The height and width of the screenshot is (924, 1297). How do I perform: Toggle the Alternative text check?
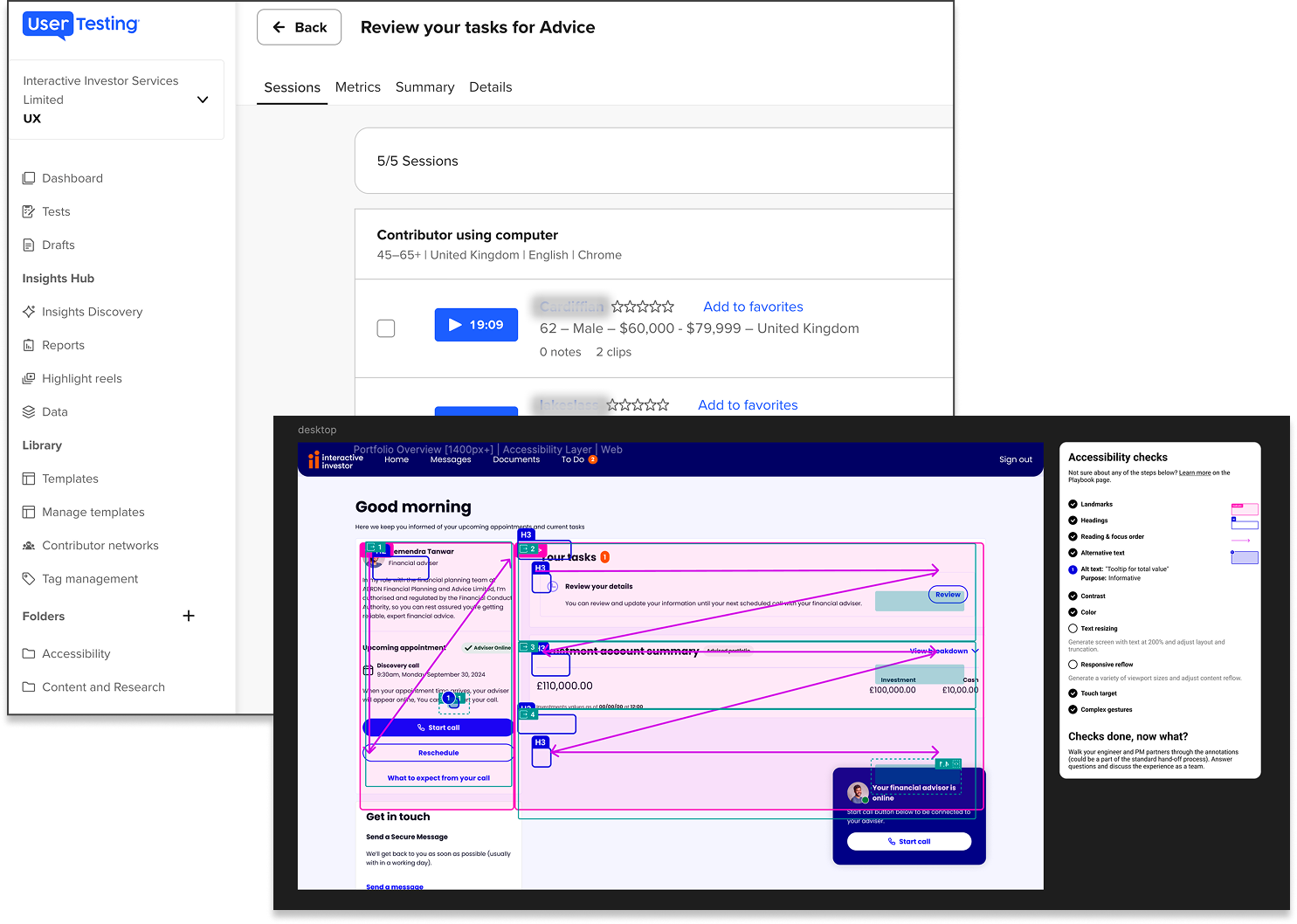point(1073,553)
